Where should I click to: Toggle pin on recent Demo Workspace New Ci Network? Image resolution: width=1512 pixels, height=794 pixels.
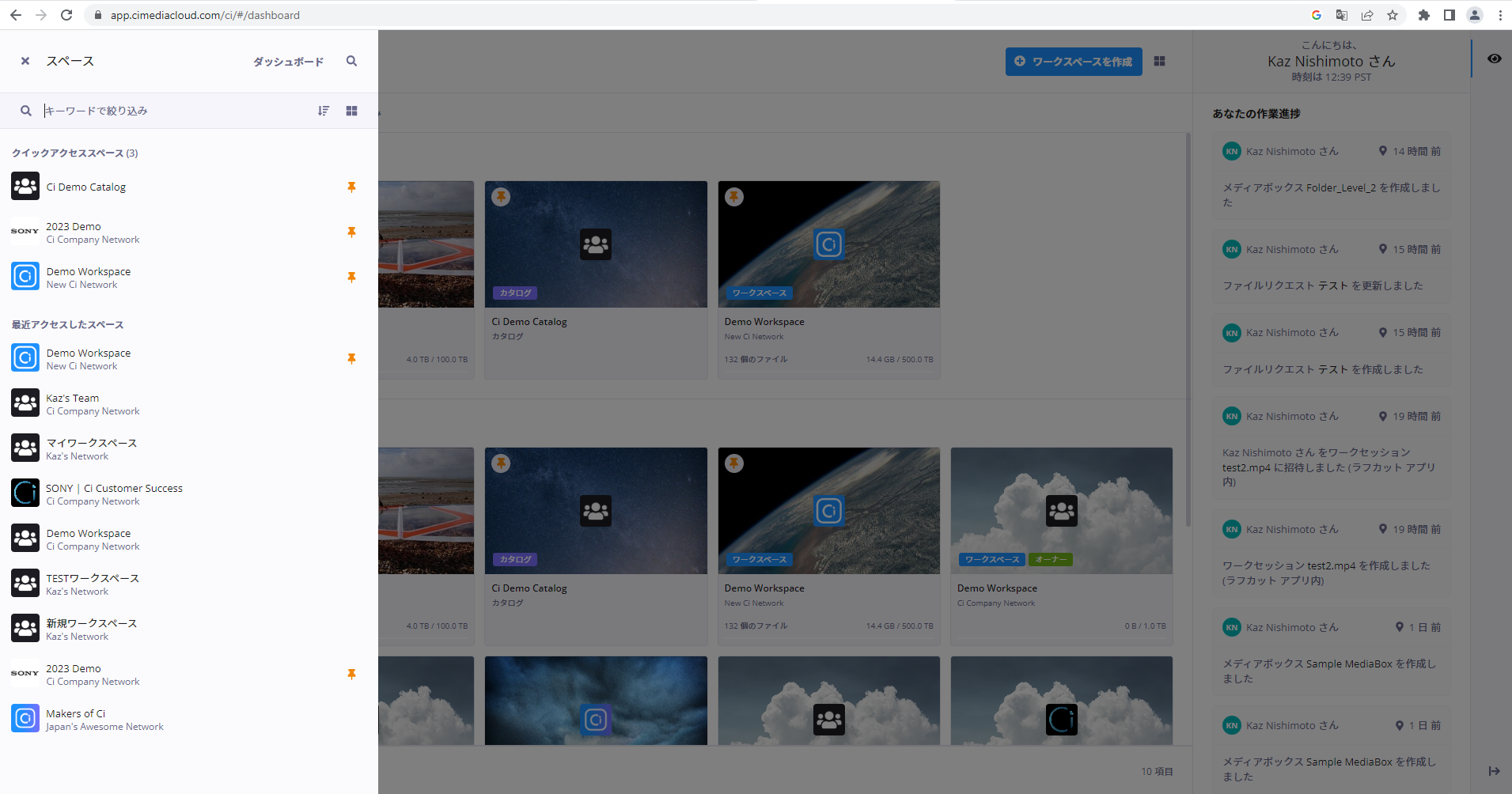351,359
